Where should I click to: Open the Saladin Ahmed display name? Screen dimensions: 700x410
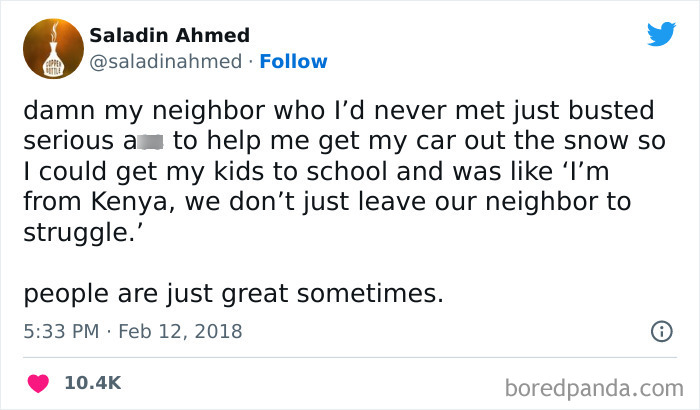169,35
